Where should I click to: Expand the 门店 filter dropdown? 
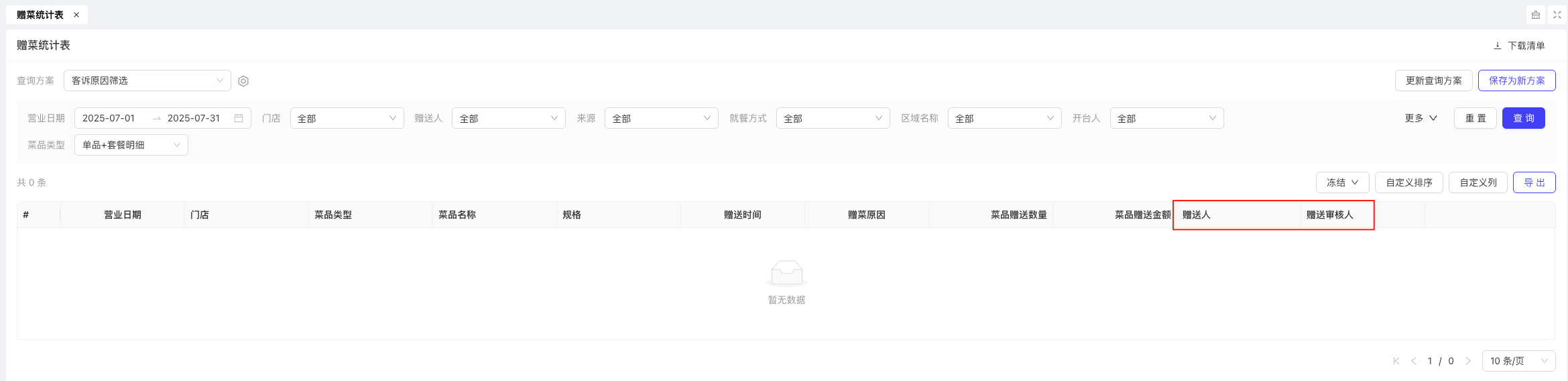(347, 118)
